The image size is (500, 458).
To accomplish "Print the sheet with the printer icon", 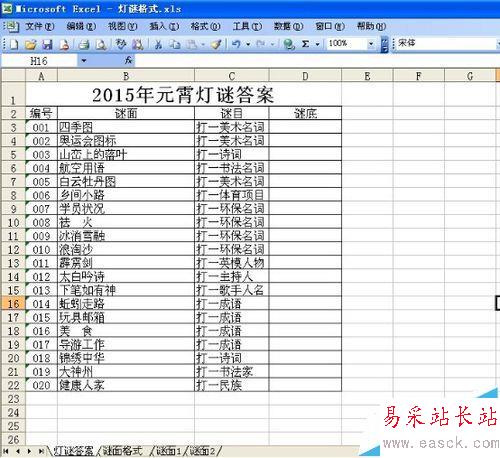I will [84, 44].
